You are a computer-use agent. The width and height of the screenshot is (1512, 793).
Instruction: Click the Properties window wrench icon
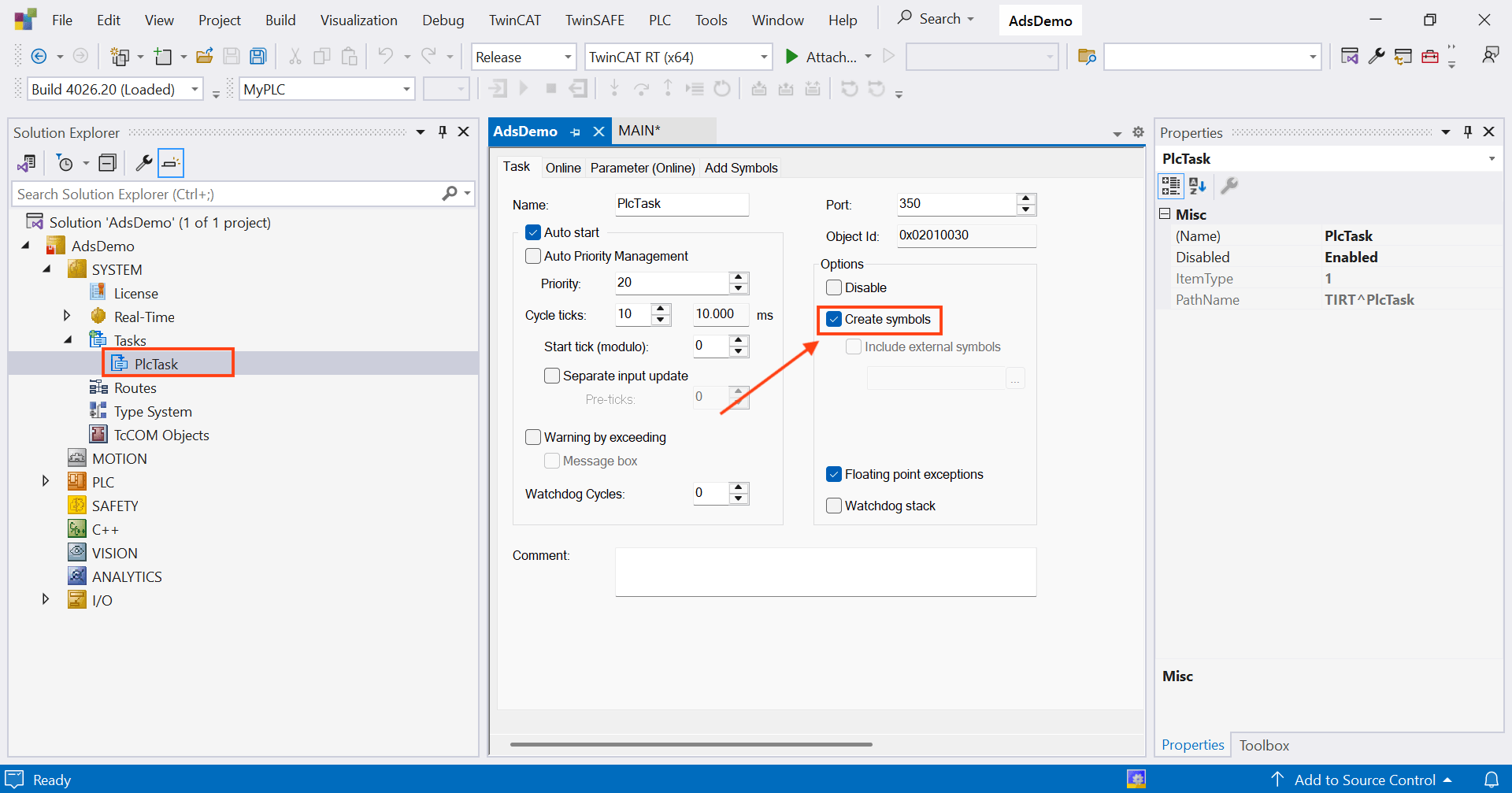click(x=1230, y=186)
